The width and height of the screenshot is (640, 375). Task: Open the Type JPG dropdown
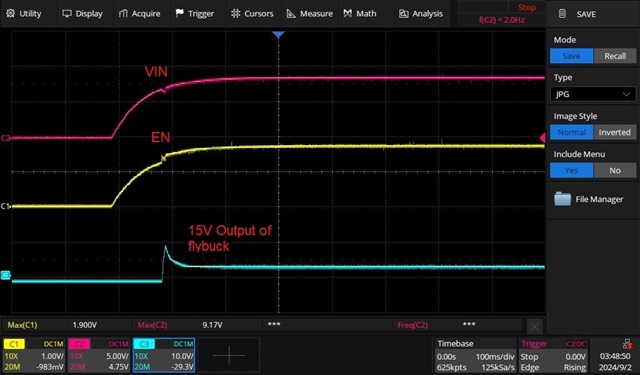coord(593,94)
